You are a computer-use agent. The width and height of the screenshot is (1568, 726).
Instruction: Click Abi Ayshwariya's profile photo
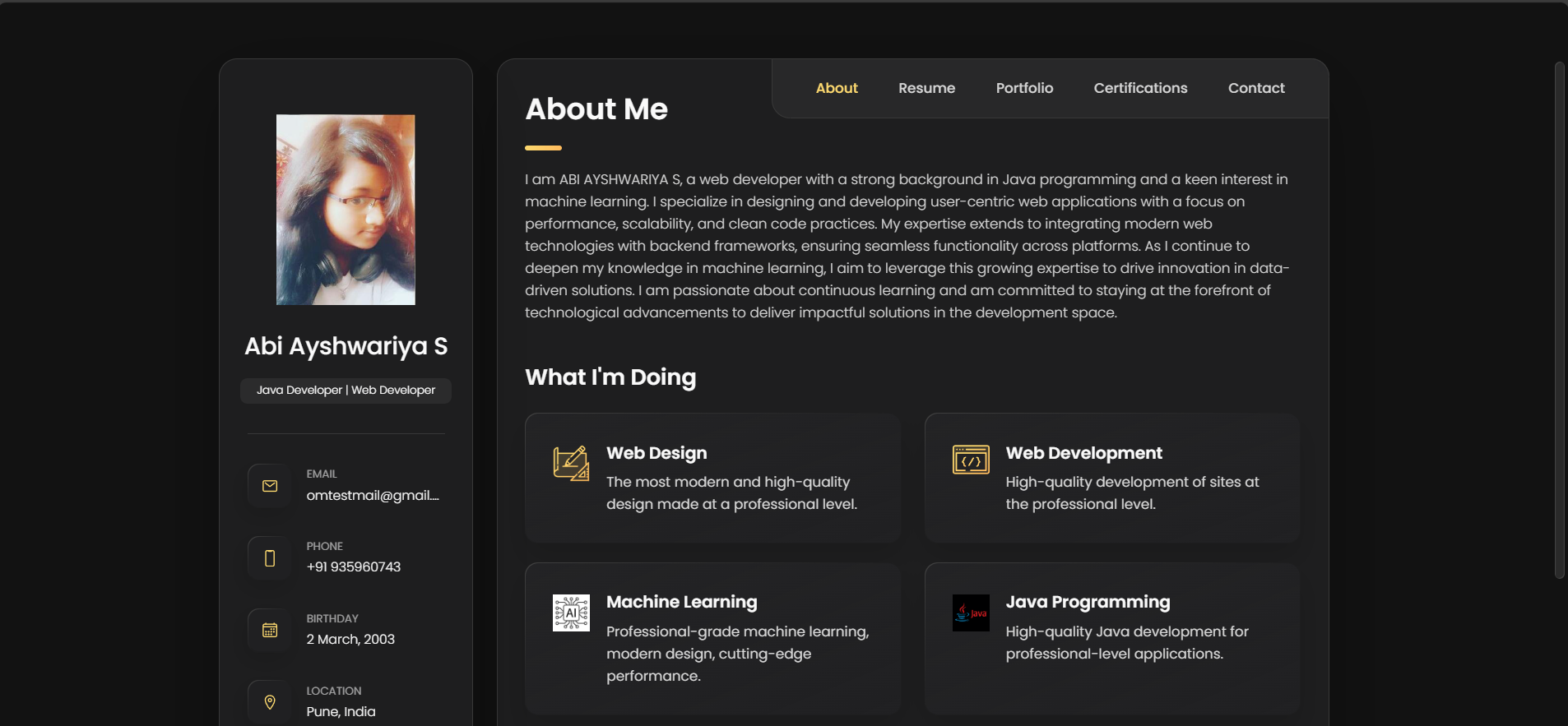click(x=346, y=210)
